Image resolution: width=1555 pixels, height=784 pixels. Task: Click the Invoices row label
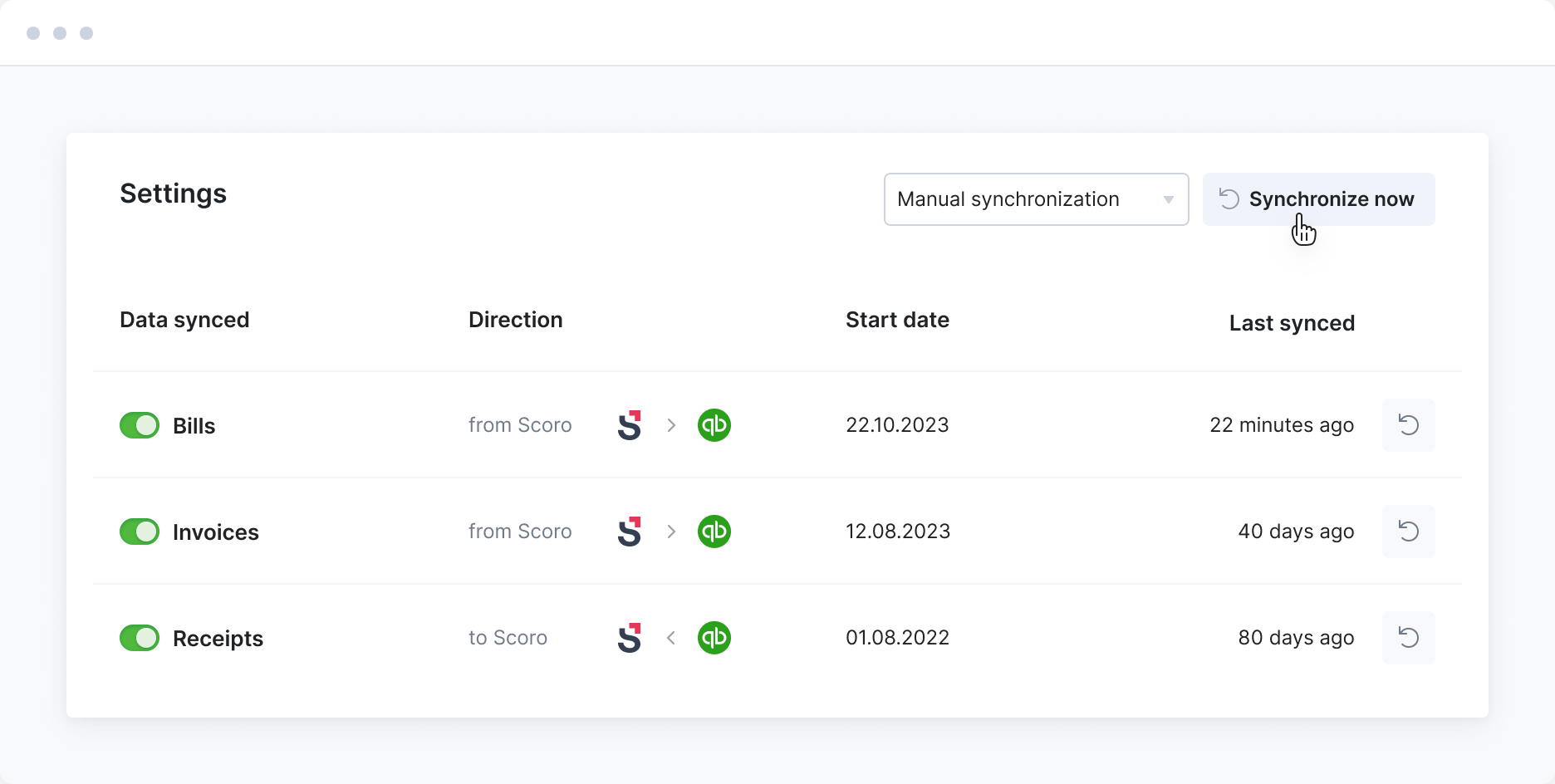[215, 532]
